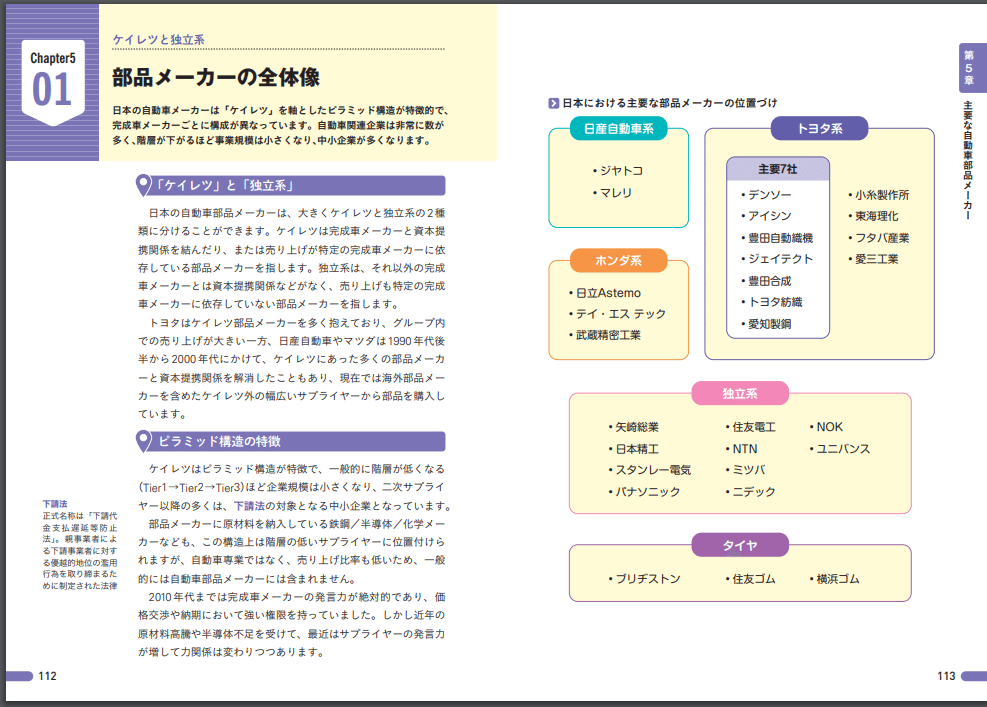Click the Chapter5 01 badge
987x707 pixels.
click(x=53, y=82)
